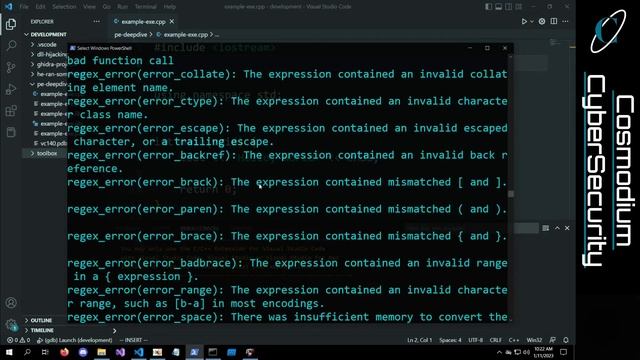640x360 pixels.
Task: Open the Explorer view in the activity bar
Action: tap(11, 24)
